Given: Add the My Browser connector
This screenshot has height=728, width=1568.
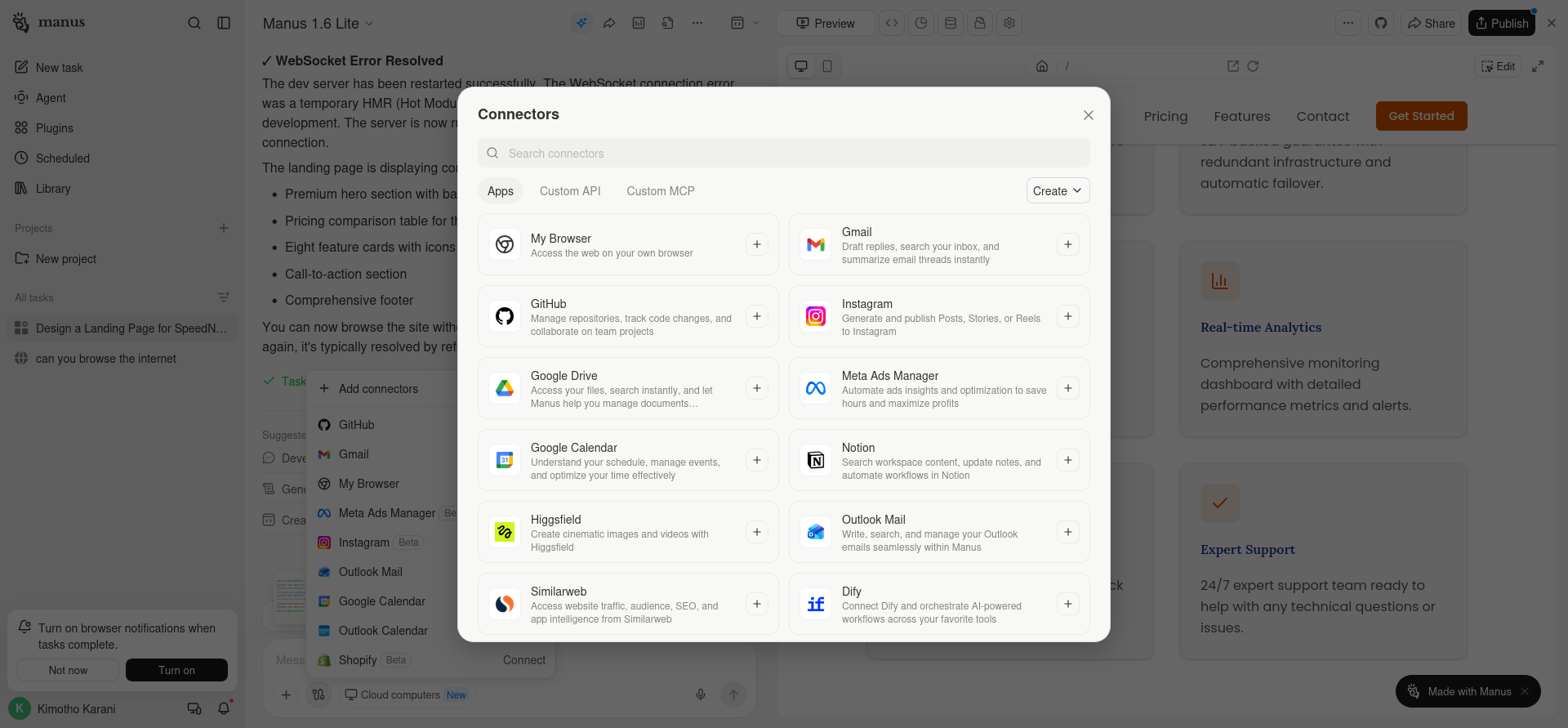Looking at the screenshot, I should click(x=757, y=244).
